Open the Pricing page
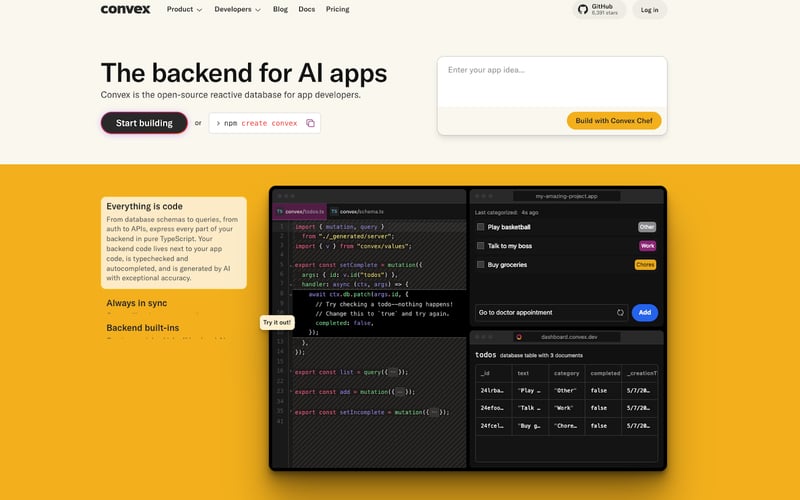This screenshot has height=500, width=800. (x=338, y=9)
